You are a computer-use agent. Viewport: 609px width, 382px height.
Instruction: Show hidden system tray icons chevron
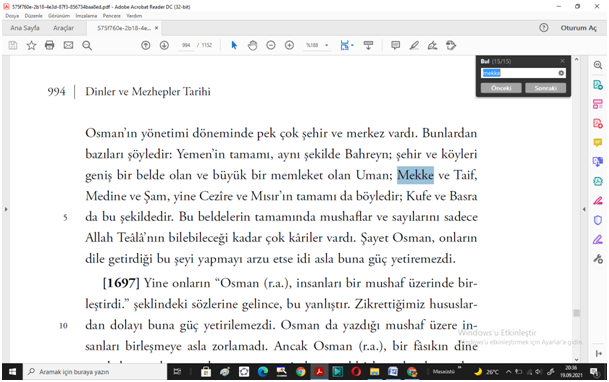click(508, 372)
